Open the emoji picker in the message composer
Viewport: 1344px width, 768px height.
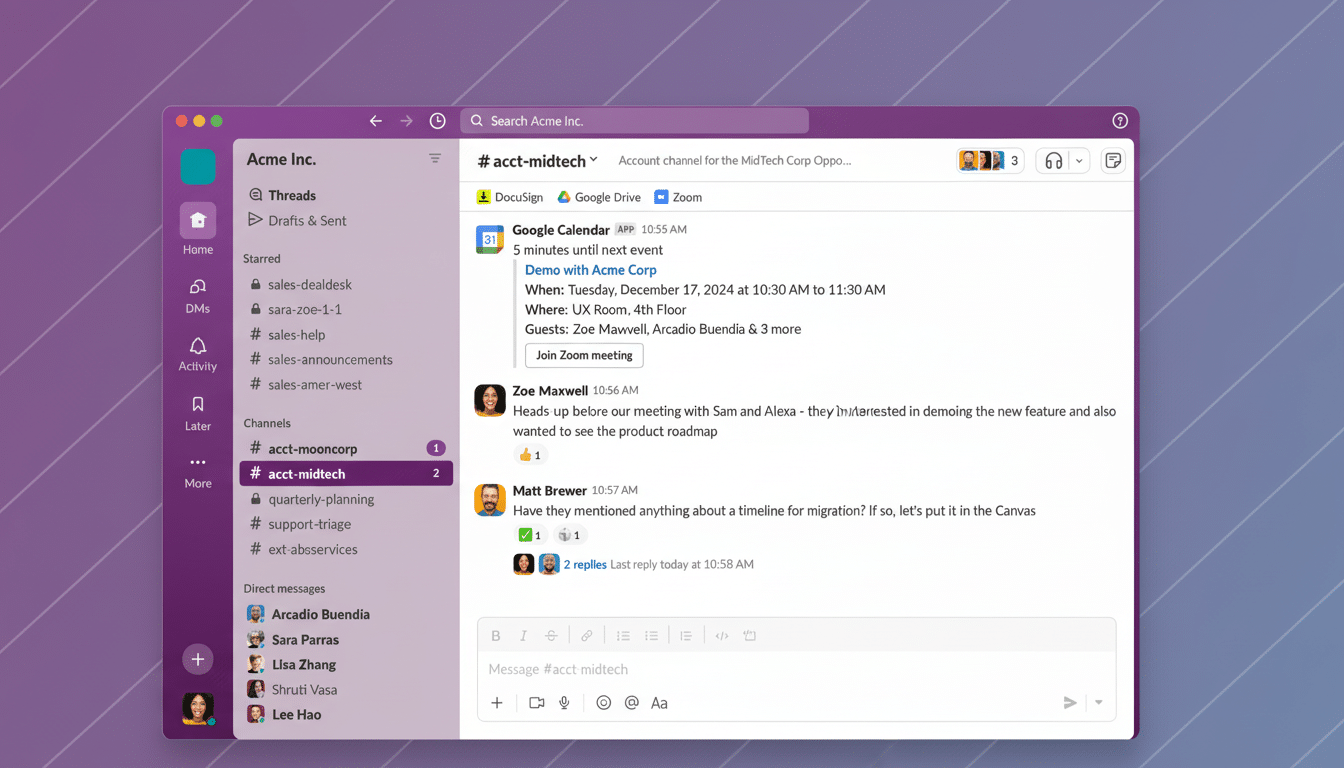603,703
